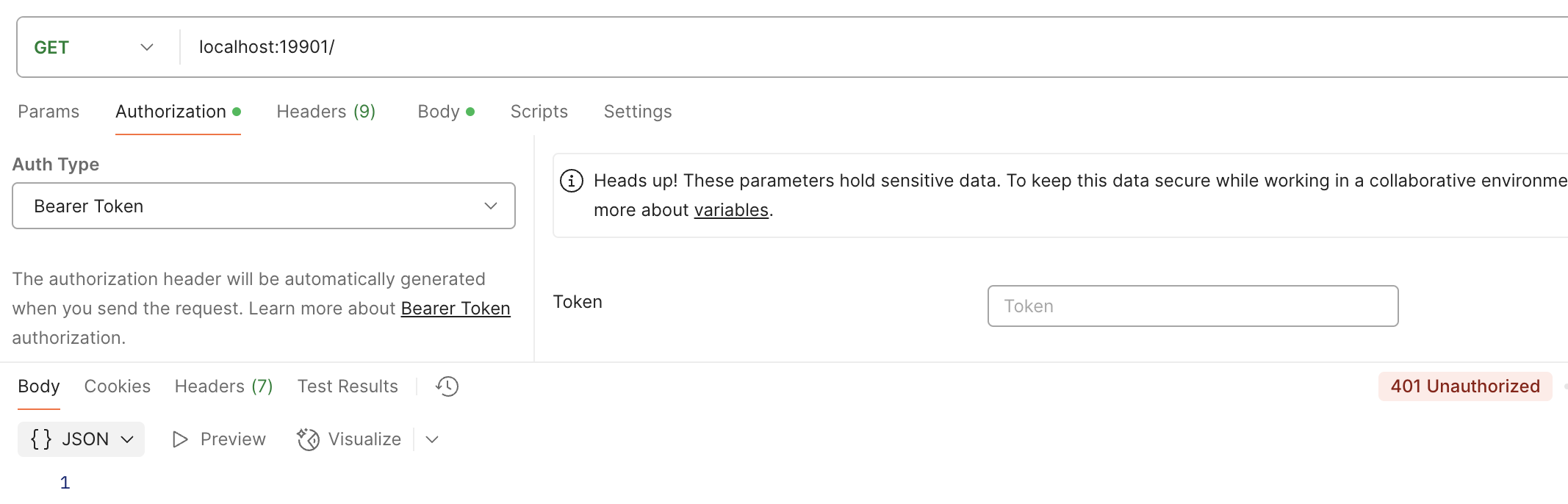Click the Visualize sparkle icon
The image size is (1568, 504).
[x=308, y=439]
